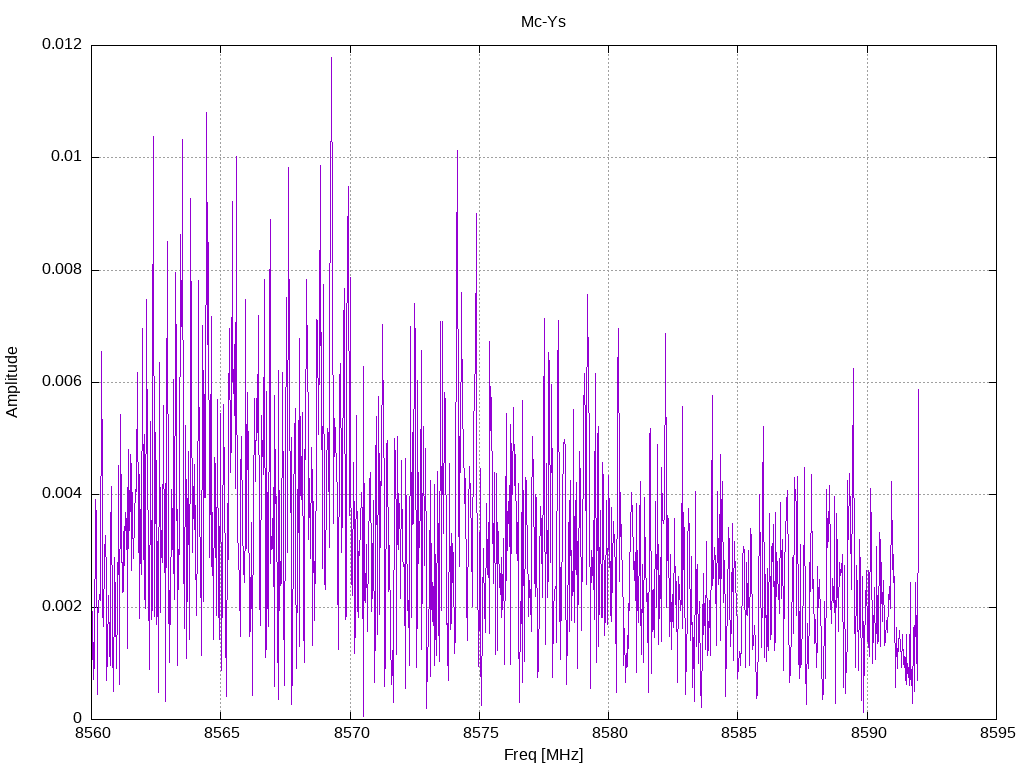Image resolution: width=1024 pixels, height=768 pixels.
Task: Click the y-axis tick value 0.002
Action: click(62, 607)
